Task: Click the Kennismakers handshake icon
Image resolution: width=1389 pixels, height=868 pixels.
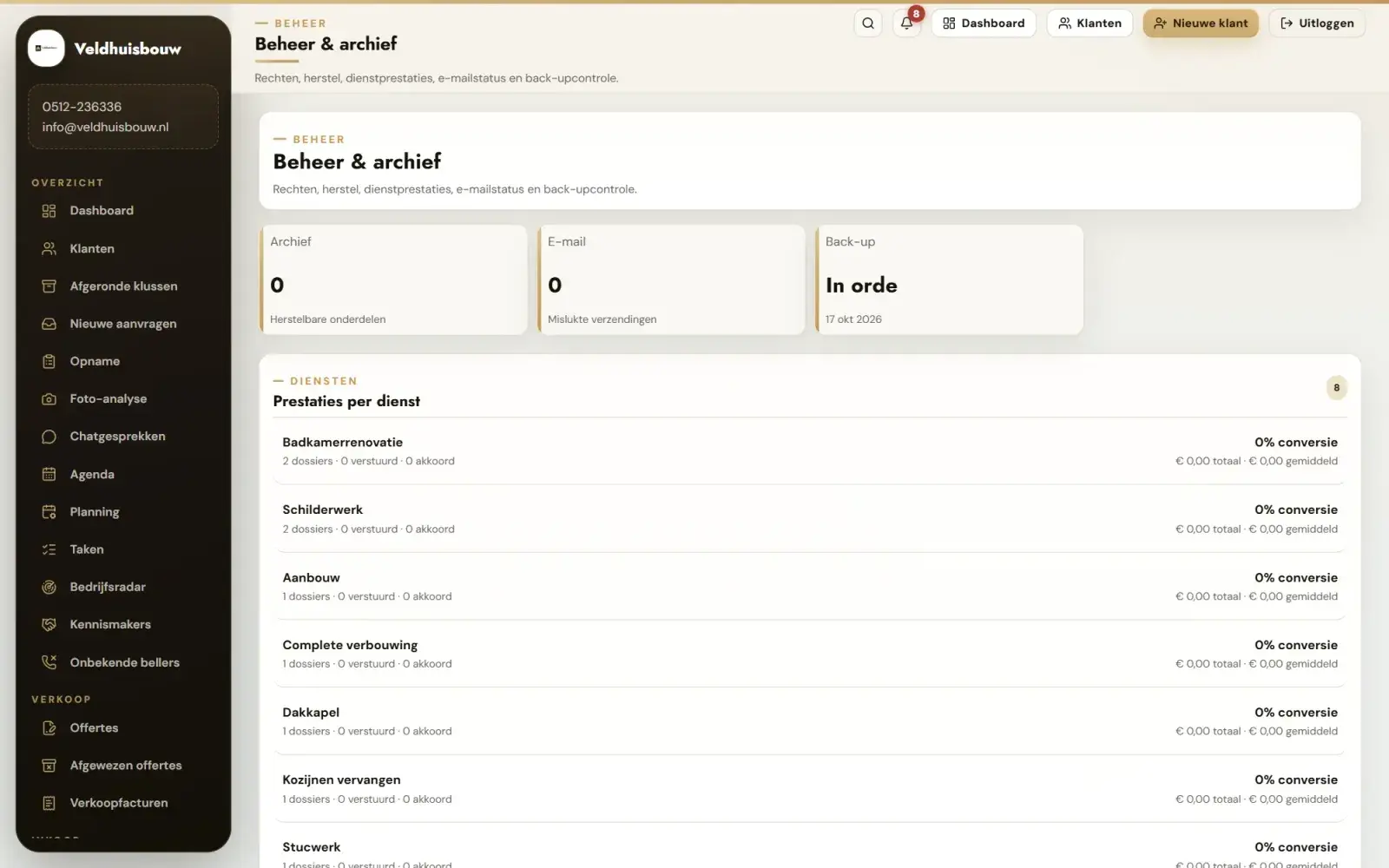Action: point(49,625)
